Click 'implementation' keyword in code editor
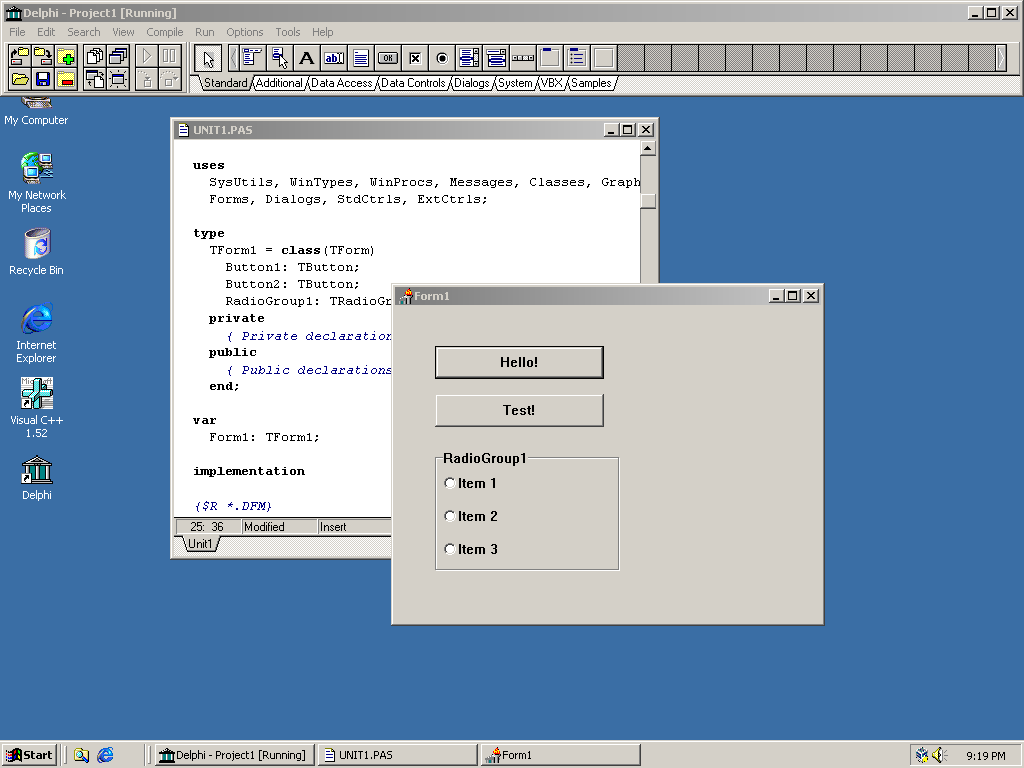The image size is (1024, 768). [249, 471]
